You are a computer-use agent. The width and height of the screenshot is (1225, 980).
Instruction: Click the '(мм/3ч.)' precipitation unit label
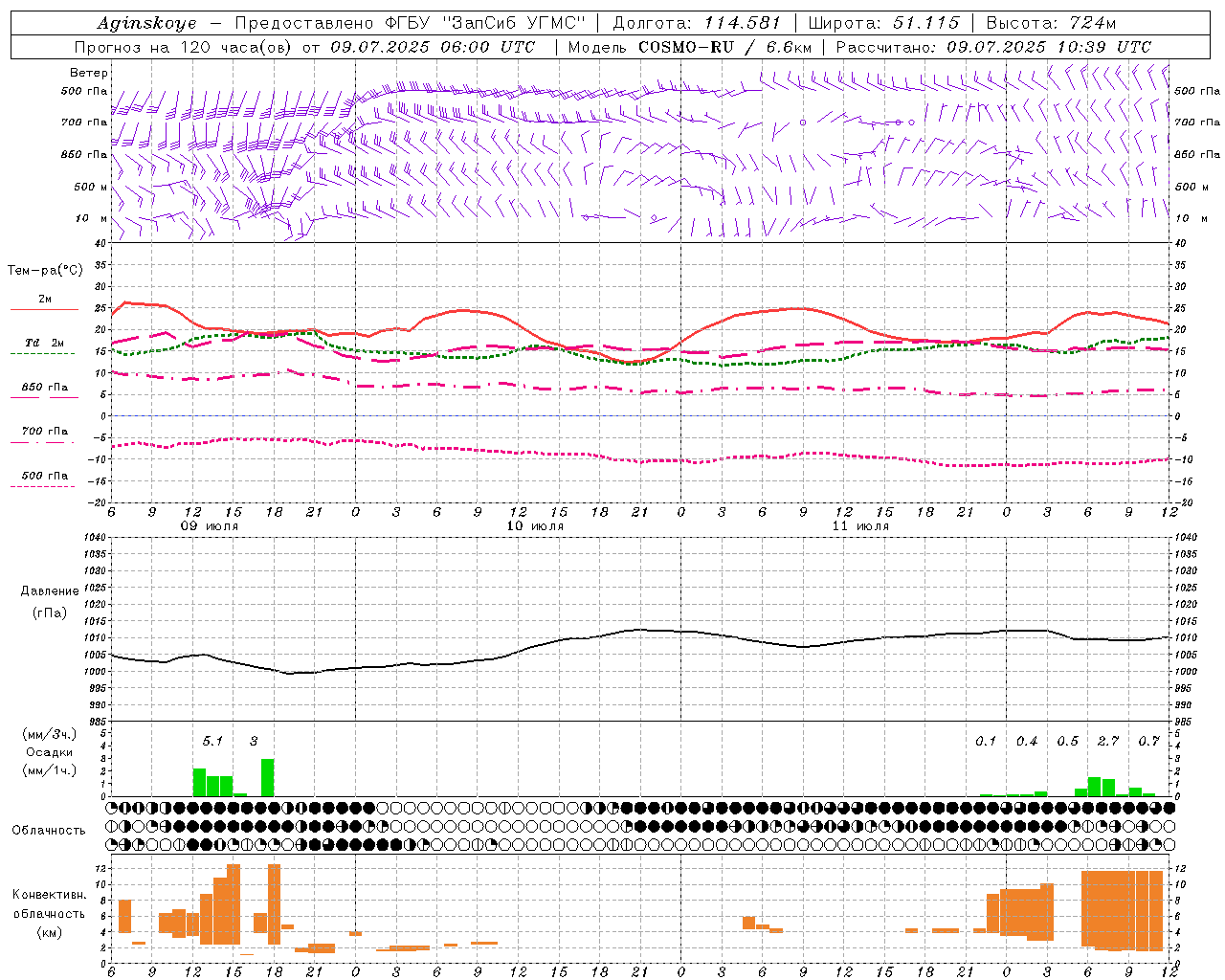click(50, 734)
